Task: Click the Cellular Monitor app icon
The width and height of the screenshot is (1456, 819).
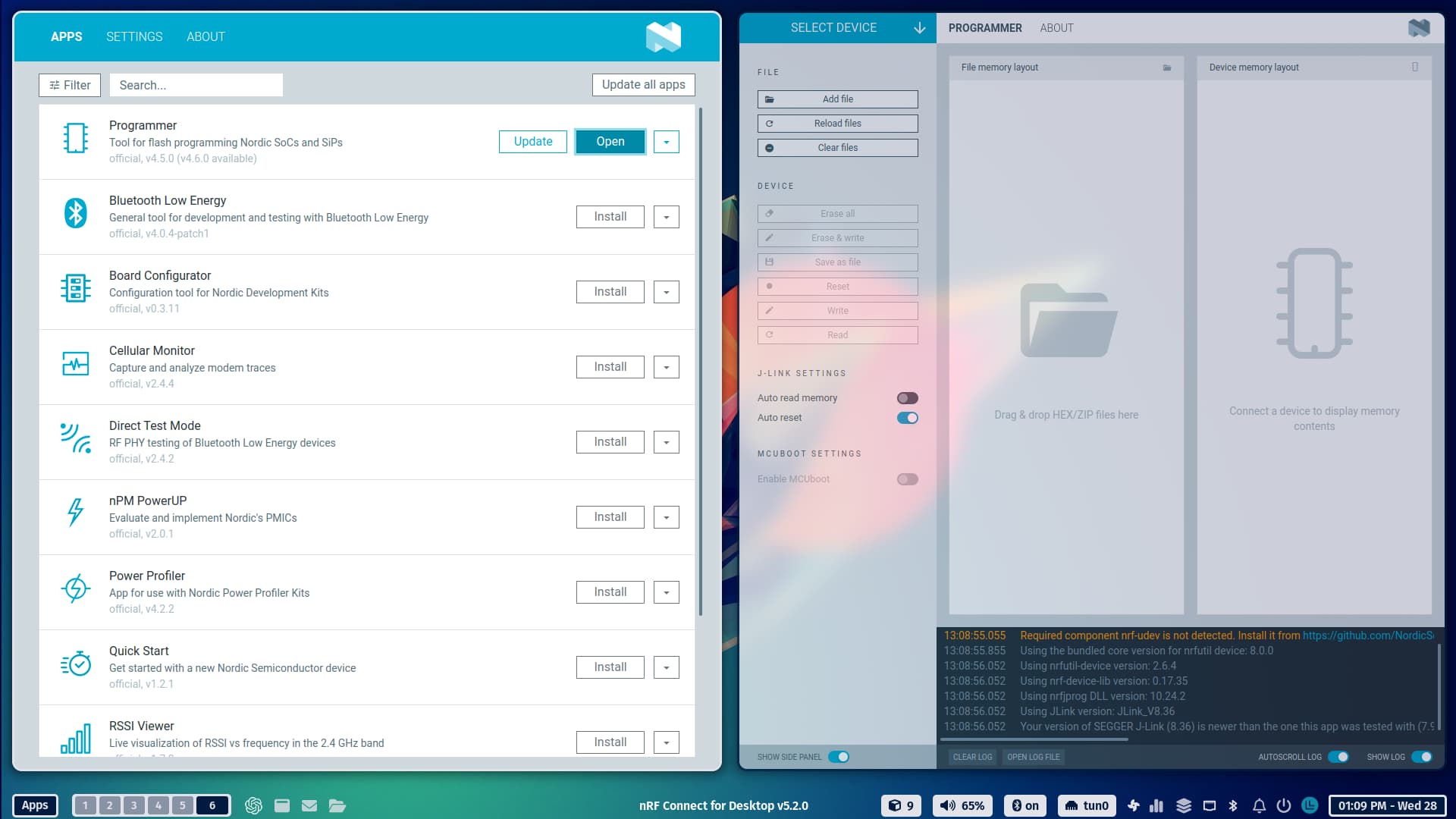Action: pos(76,364)
